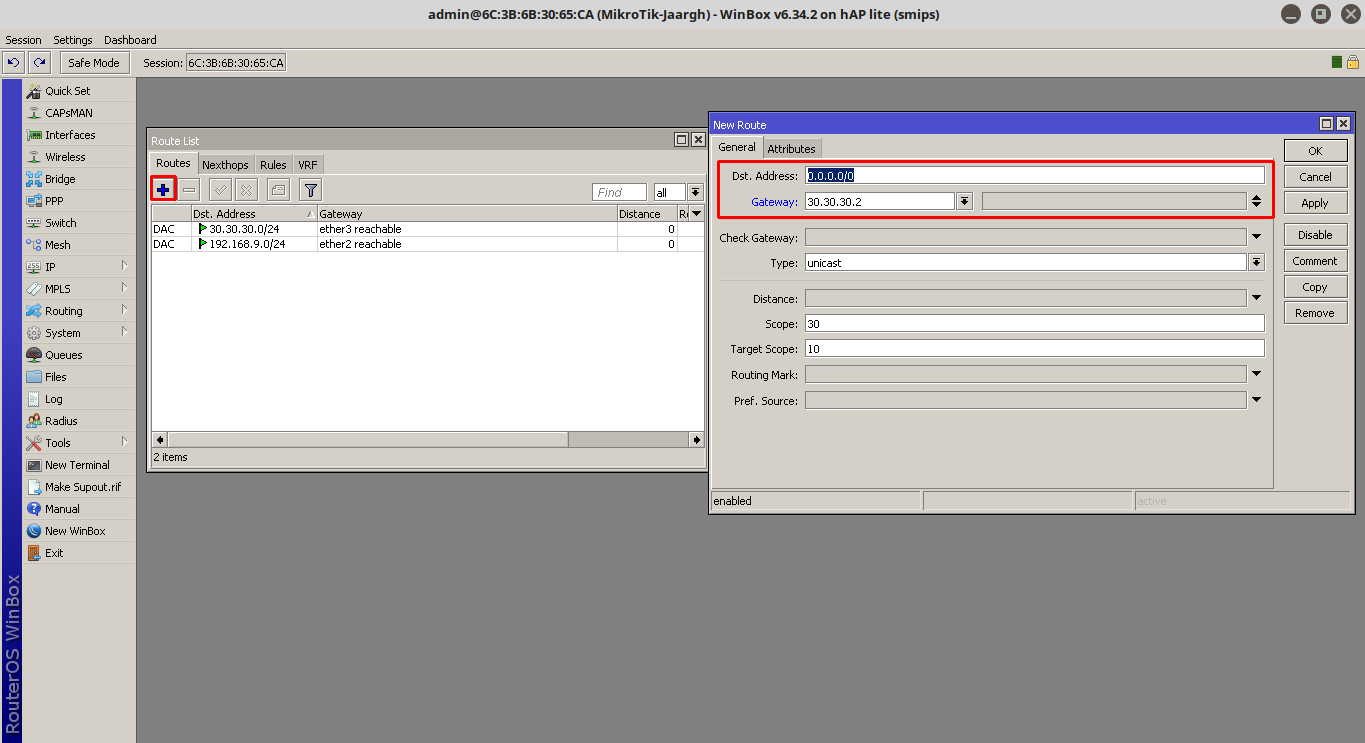Viewport: 1365px width, 743px height.
Task: Select the enable checkmark icon in Route List
Action: click(218, 189)
